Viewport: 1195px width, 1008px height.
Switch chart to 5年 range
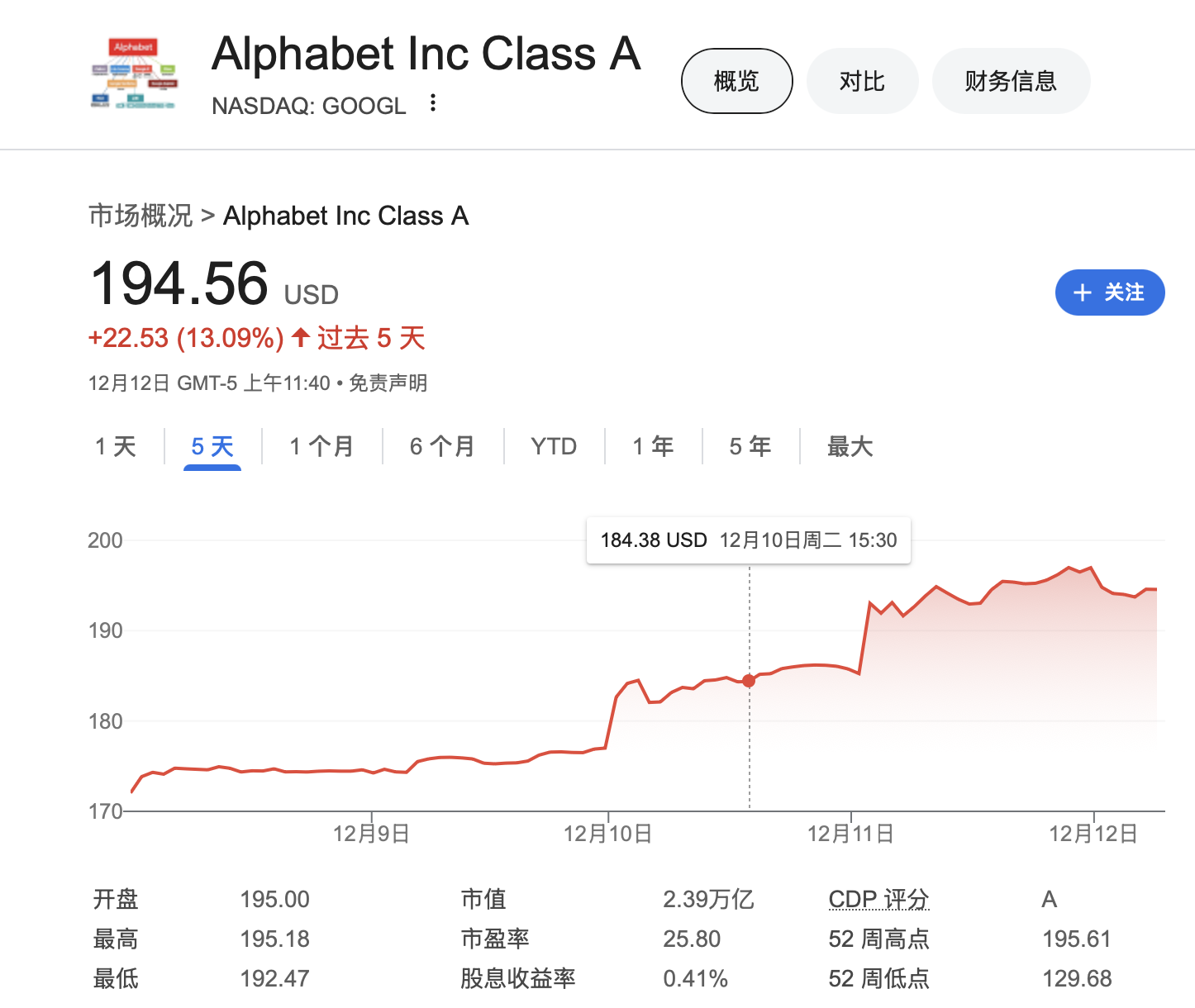749,445
